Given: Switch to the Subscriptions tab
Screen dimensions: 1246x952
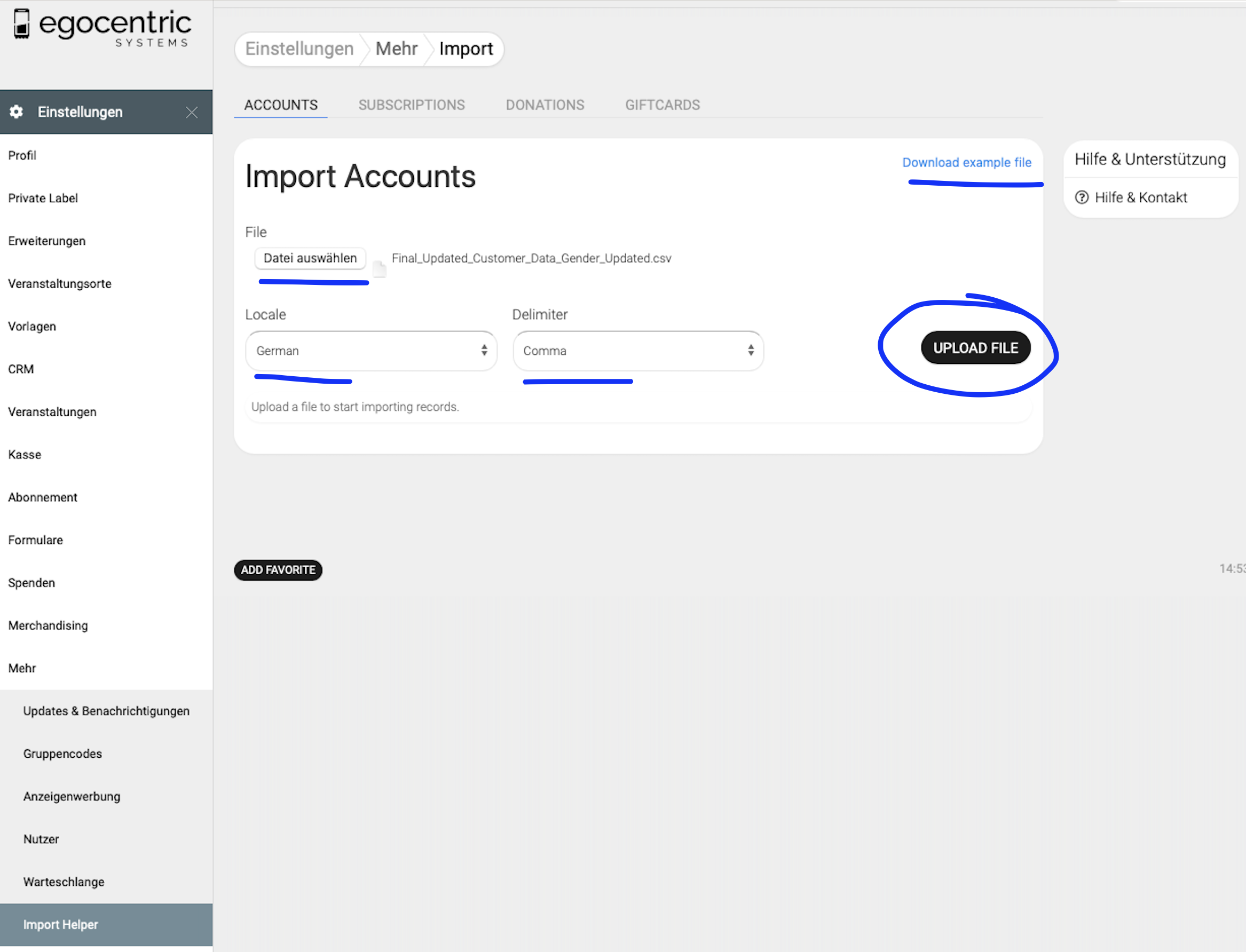Looking at the screenshot, I should tap(411, 105).
